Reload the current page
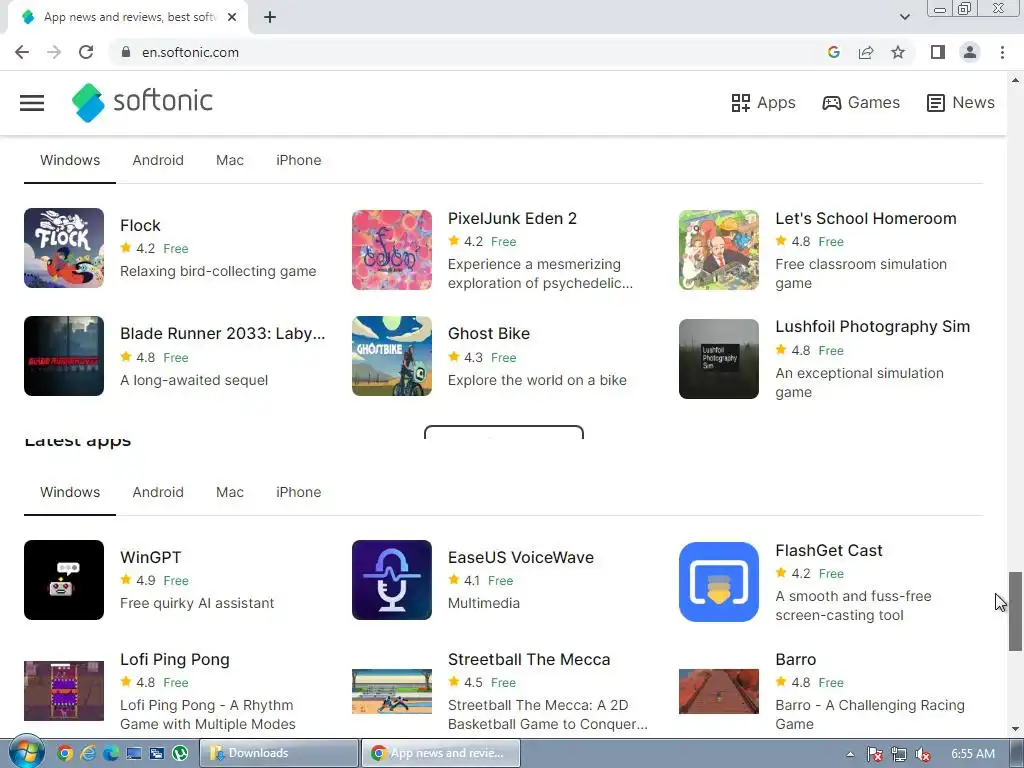The width and height of the screenshot is (1024, 768). [86, 52]
